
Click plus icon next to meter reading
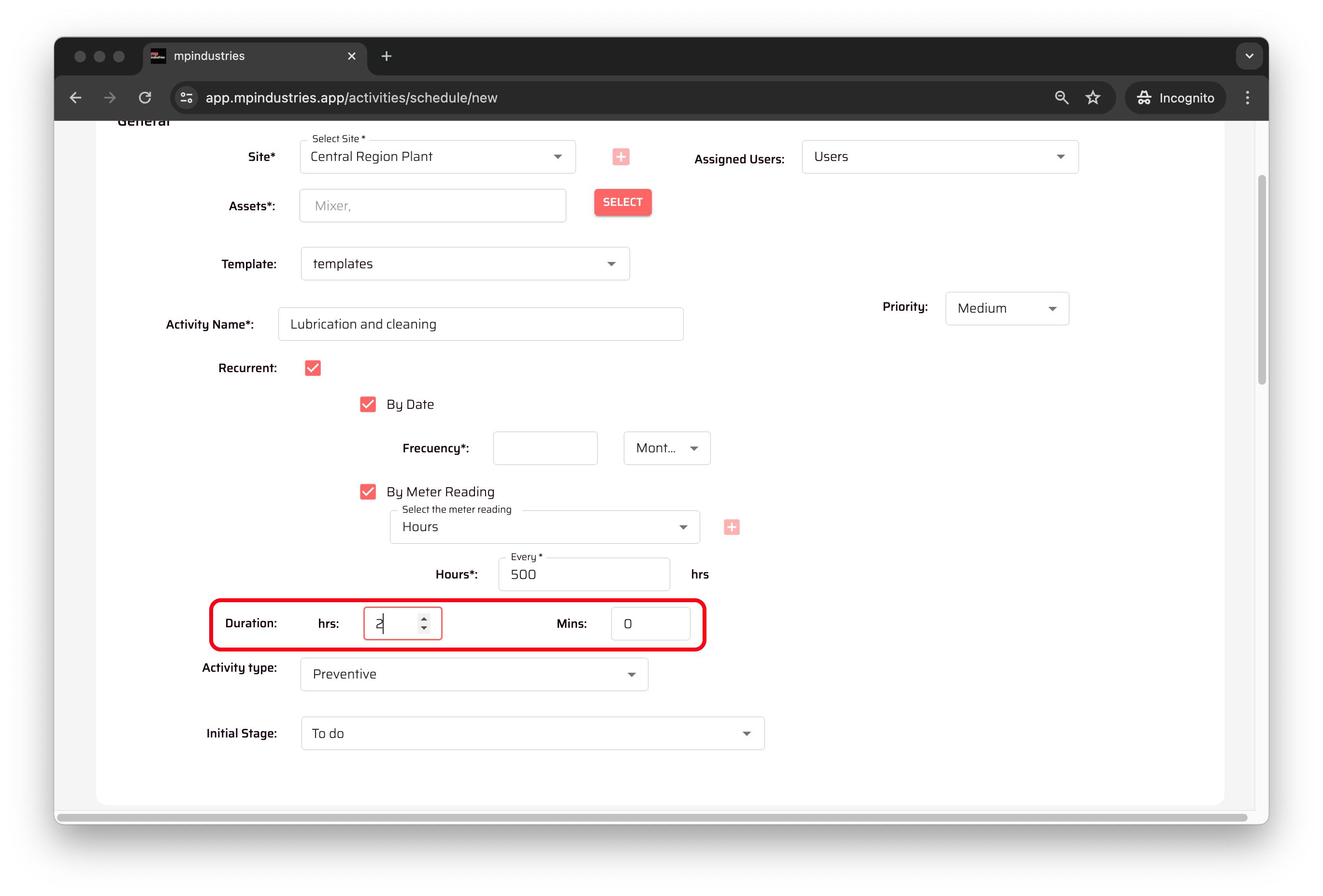click(x=732, y=527)
